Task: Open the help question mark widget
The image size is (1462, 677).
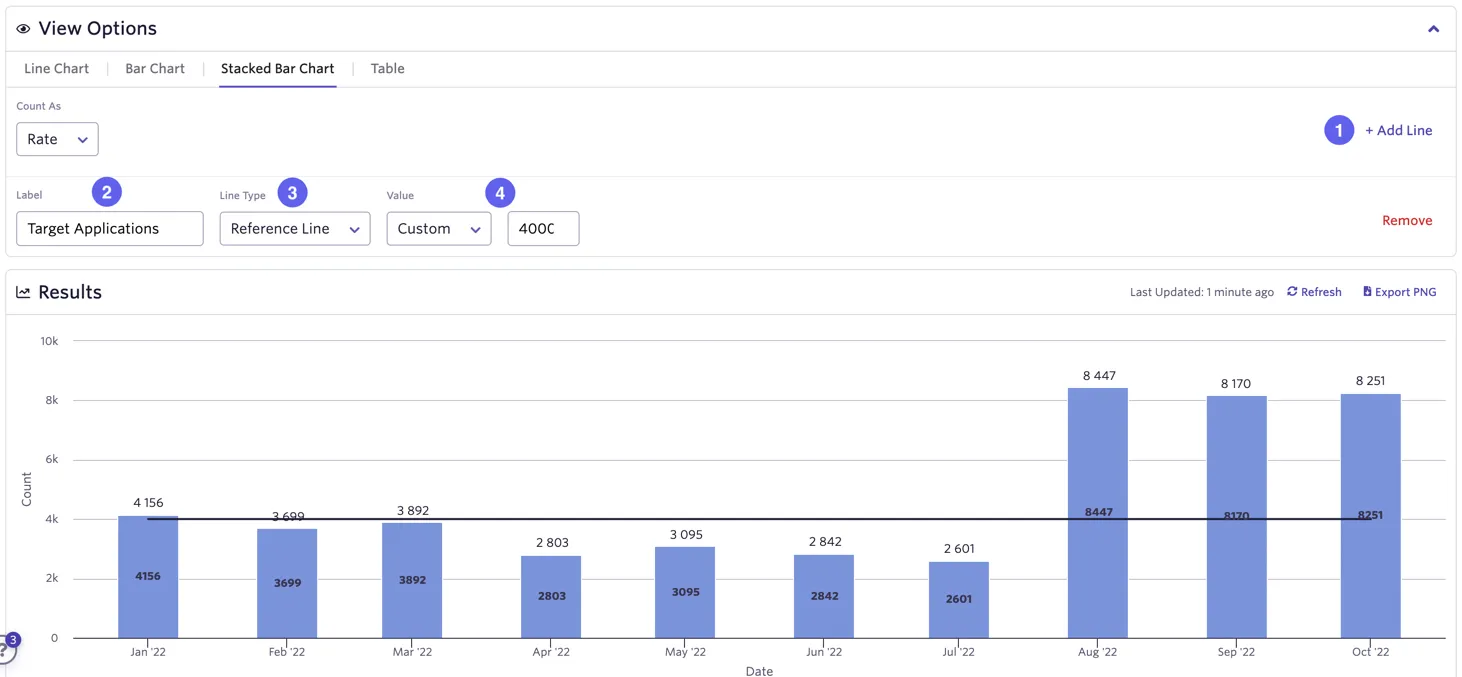Action: pos(6,648)
